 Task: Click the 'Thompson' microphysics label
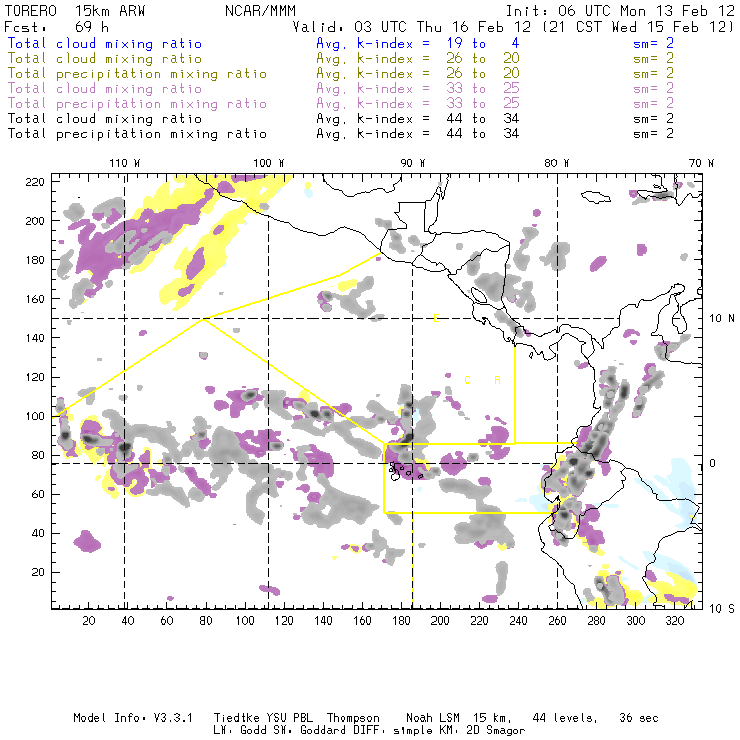point(353,718)
